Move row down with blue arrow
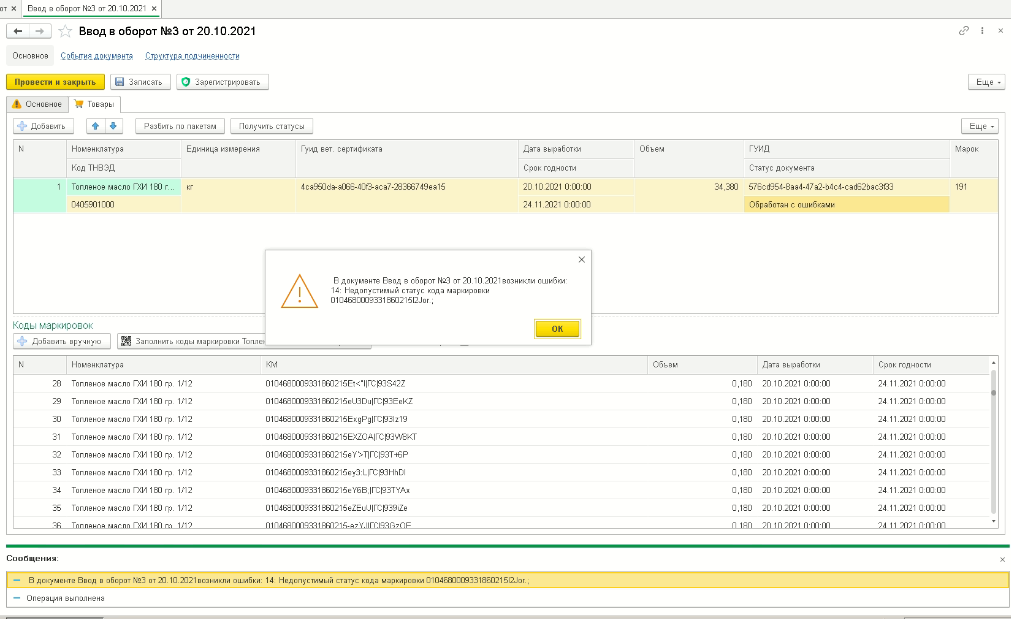The image size is (1011, 619). point(113,126)
